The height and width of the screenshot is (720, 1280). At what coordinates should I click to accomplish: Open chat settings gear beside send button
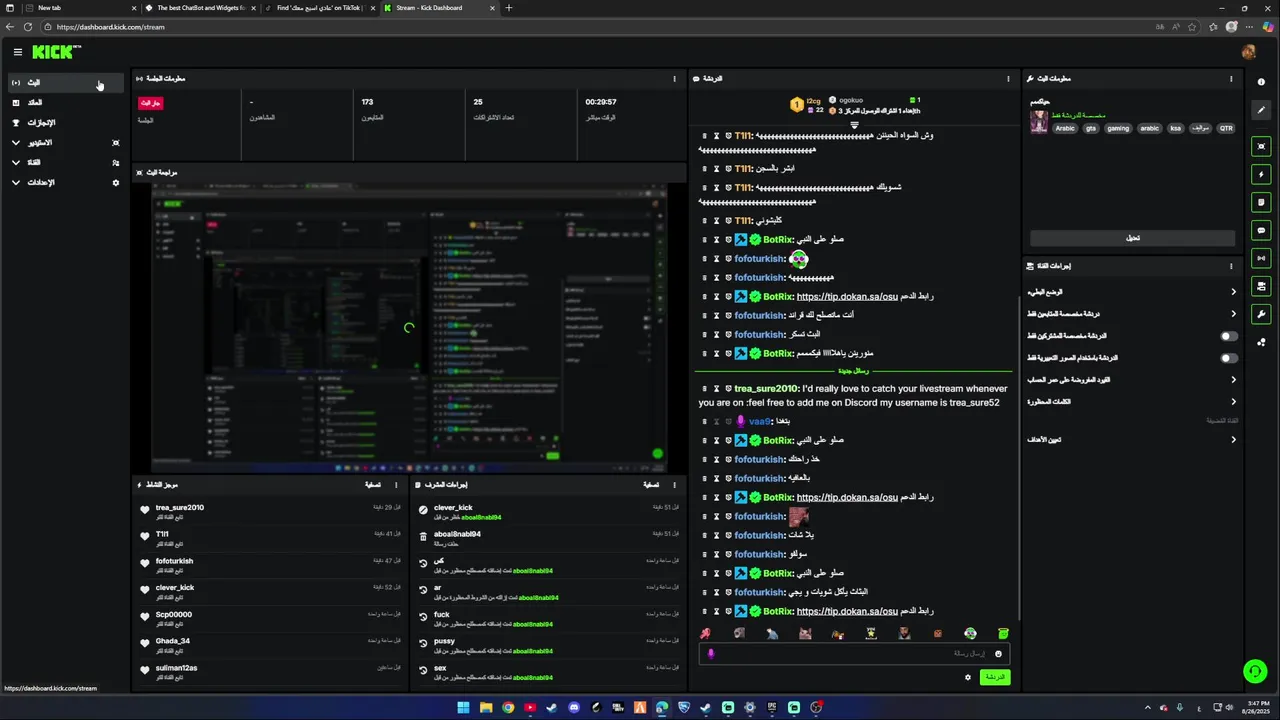(x=967, y=677)
